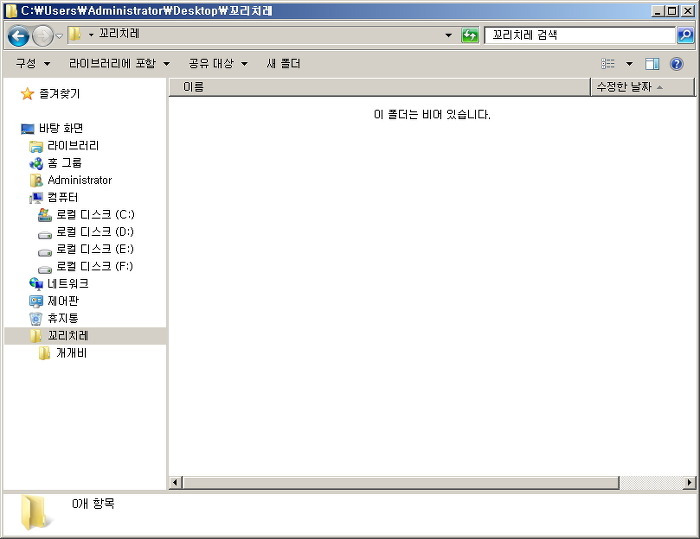This screenshot has height=539, width=700.
Task: Click the horizontal scrollbar left arrow
Action: (175, 482)
